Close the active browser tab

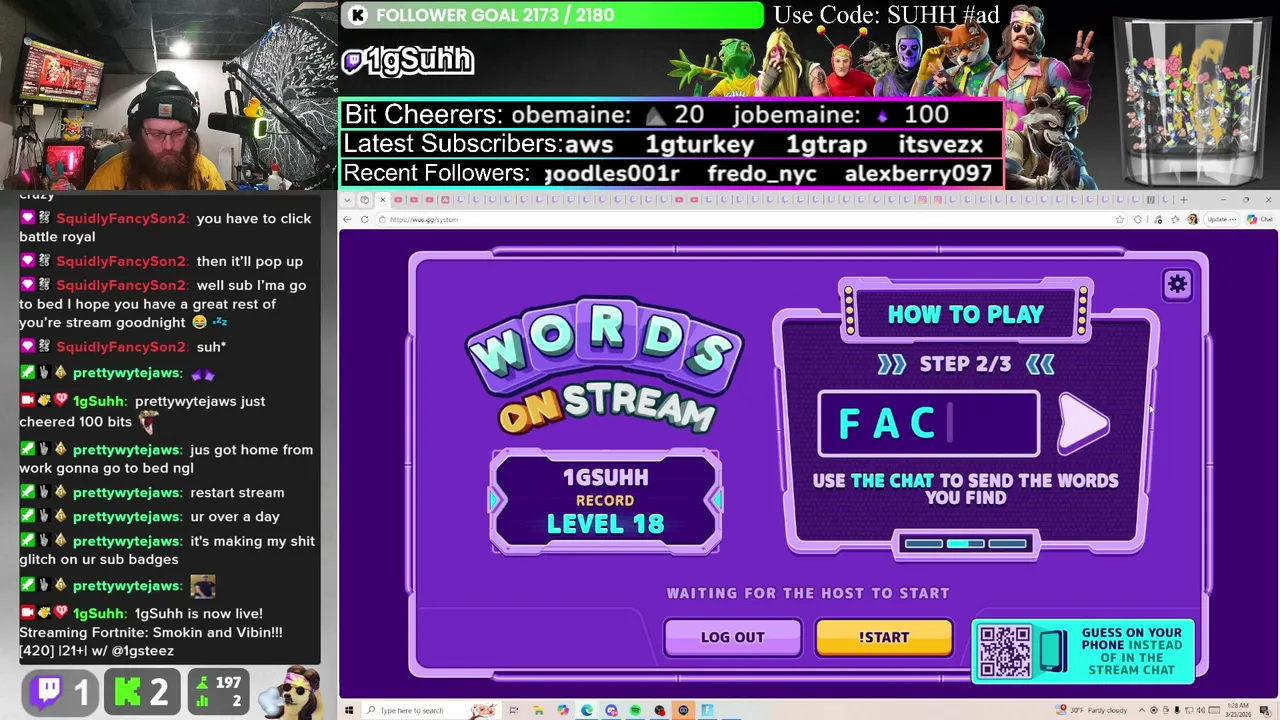[382, 200]
